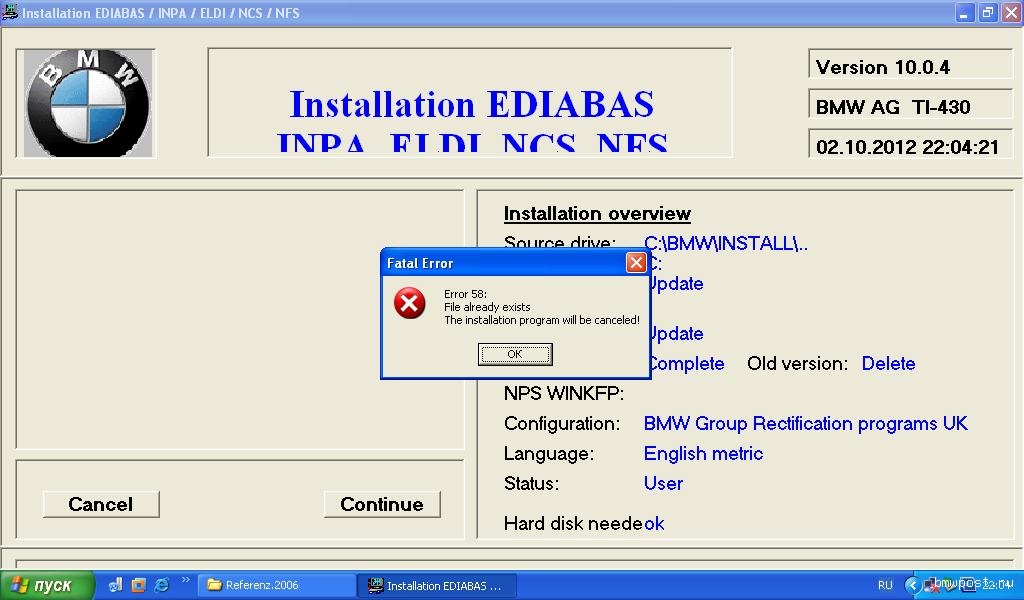Close the Fatal Error dialog with X
Screen dimensions: 1024x600
(635, 263)
